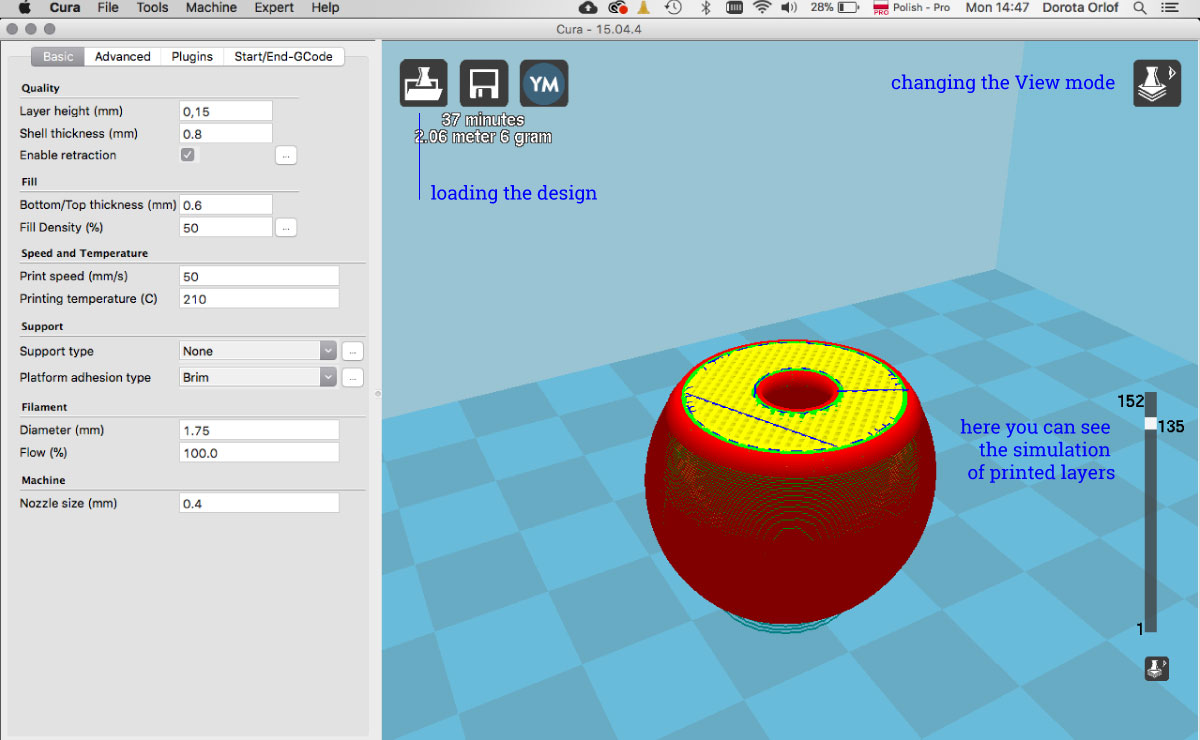Open the Notification Center icon
Image resolution: width=1200 pixels, height=740 pixels.
(x=1170, y=8)
